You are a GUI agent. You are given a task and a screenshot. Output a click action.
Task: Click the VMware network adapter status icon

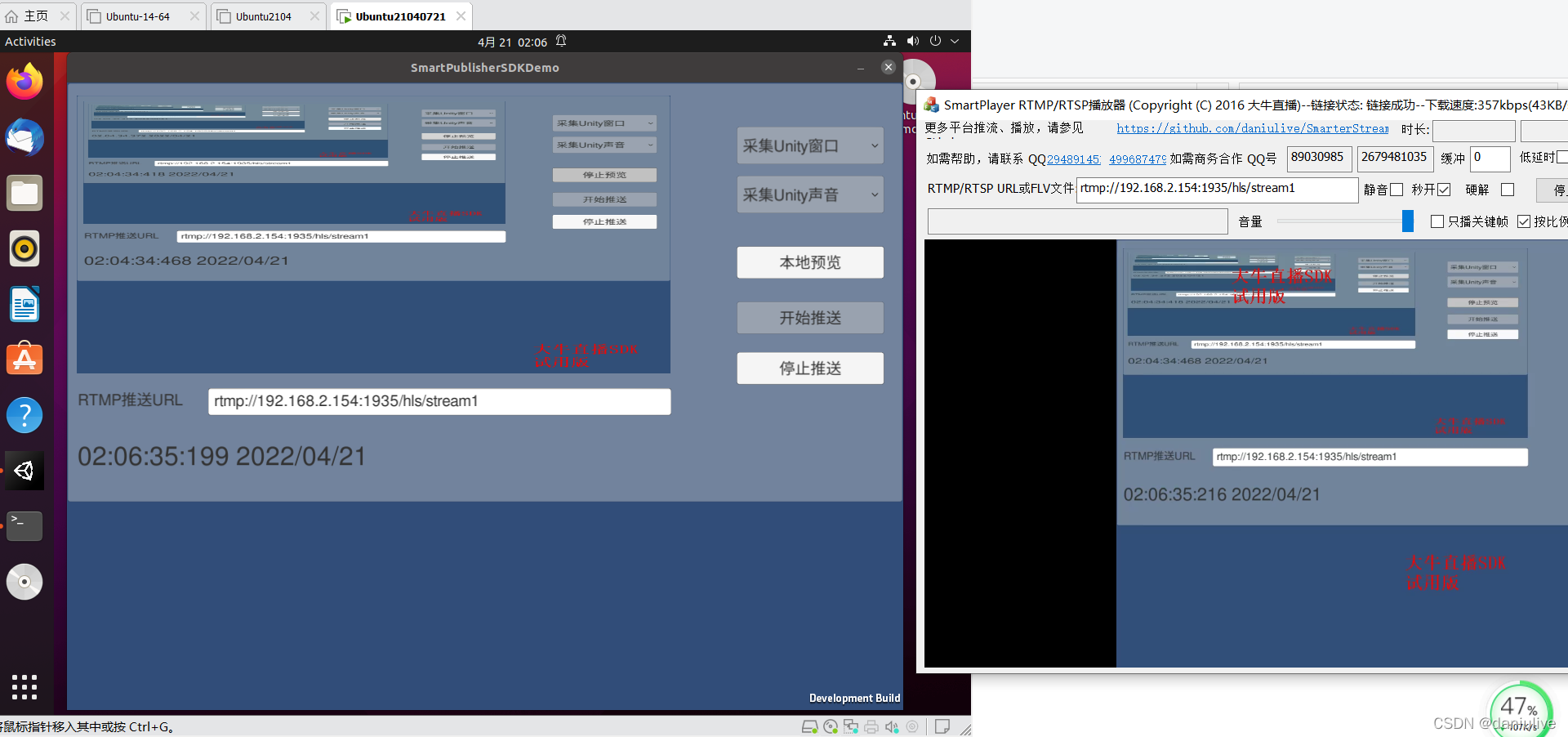[x=851, y=726]
